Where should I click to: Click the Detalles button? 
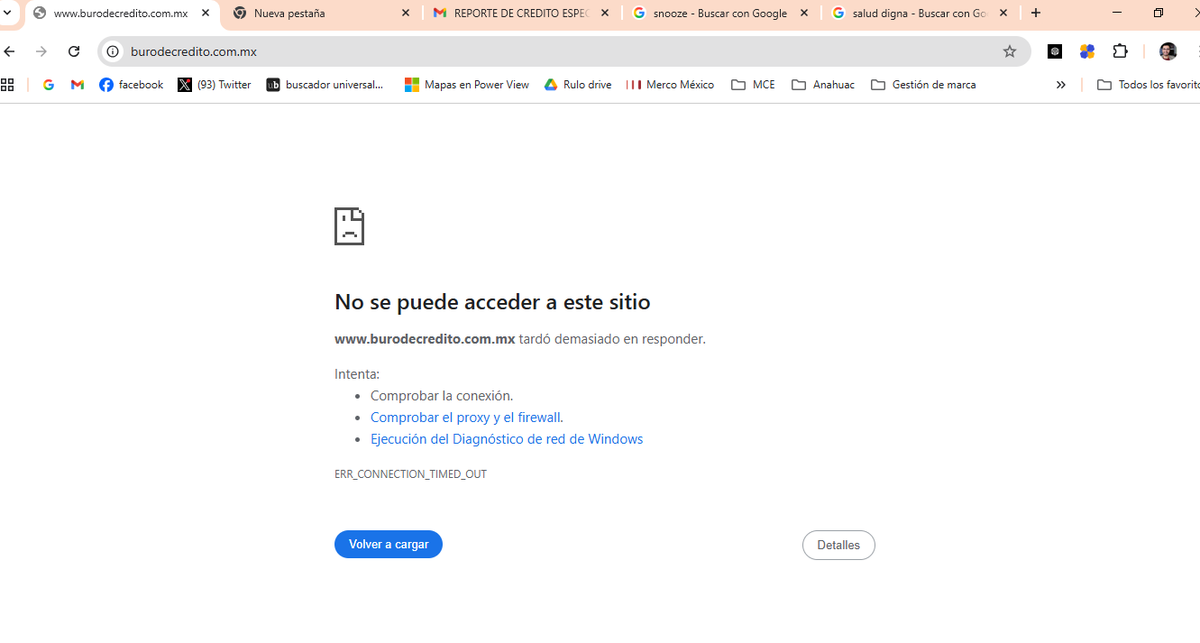(838, 545)
